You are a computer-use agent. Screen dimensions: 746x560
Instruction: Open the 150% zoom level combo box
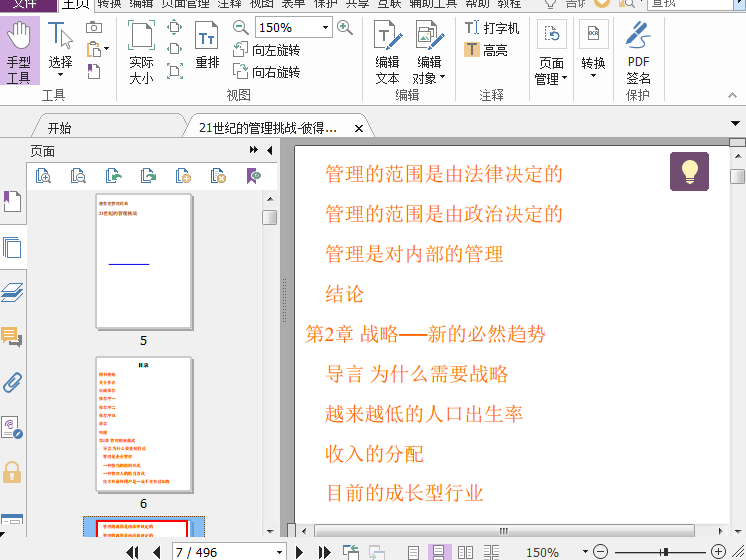click(x=293, y=27)
